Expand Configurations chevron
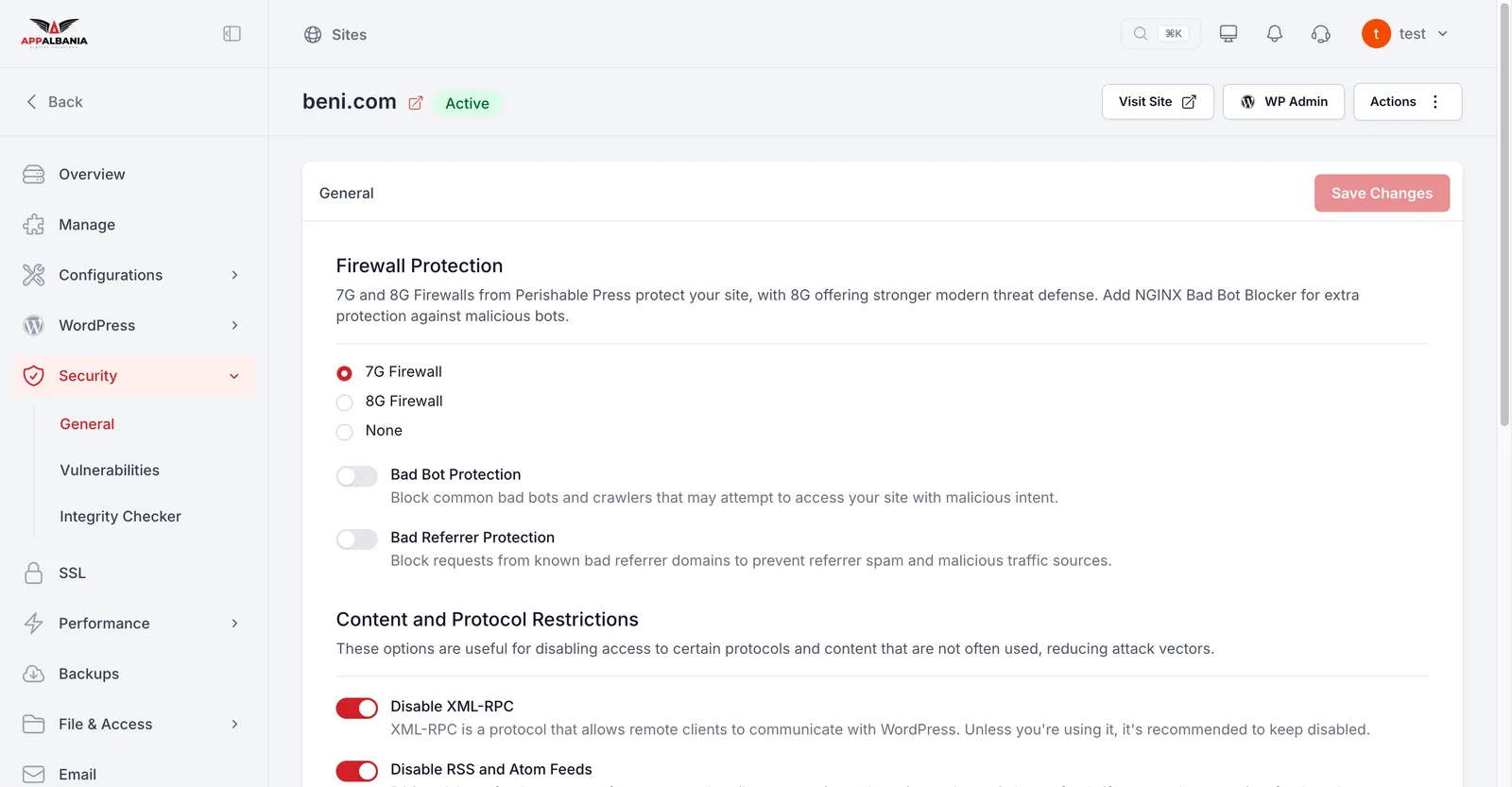Screen dimensions: 1512x787 (234, 275)
